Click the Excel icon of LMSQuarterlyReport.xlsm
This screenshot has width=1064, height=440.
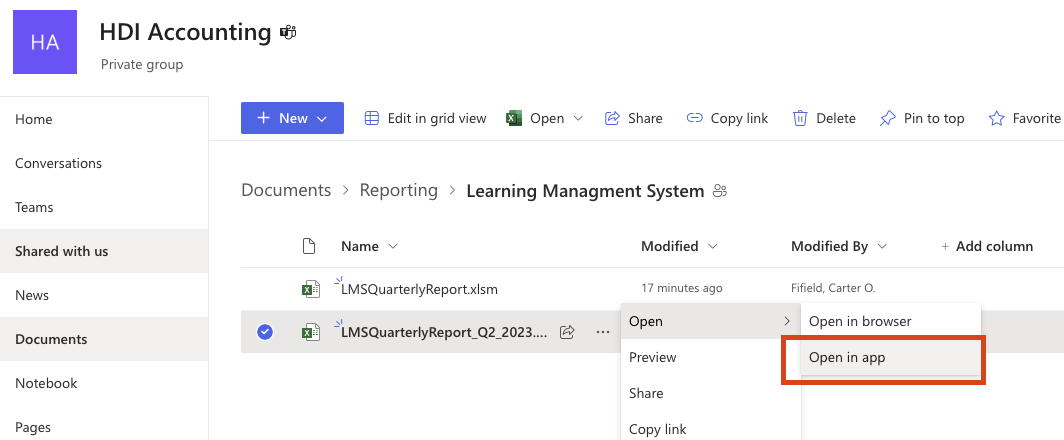311,289
